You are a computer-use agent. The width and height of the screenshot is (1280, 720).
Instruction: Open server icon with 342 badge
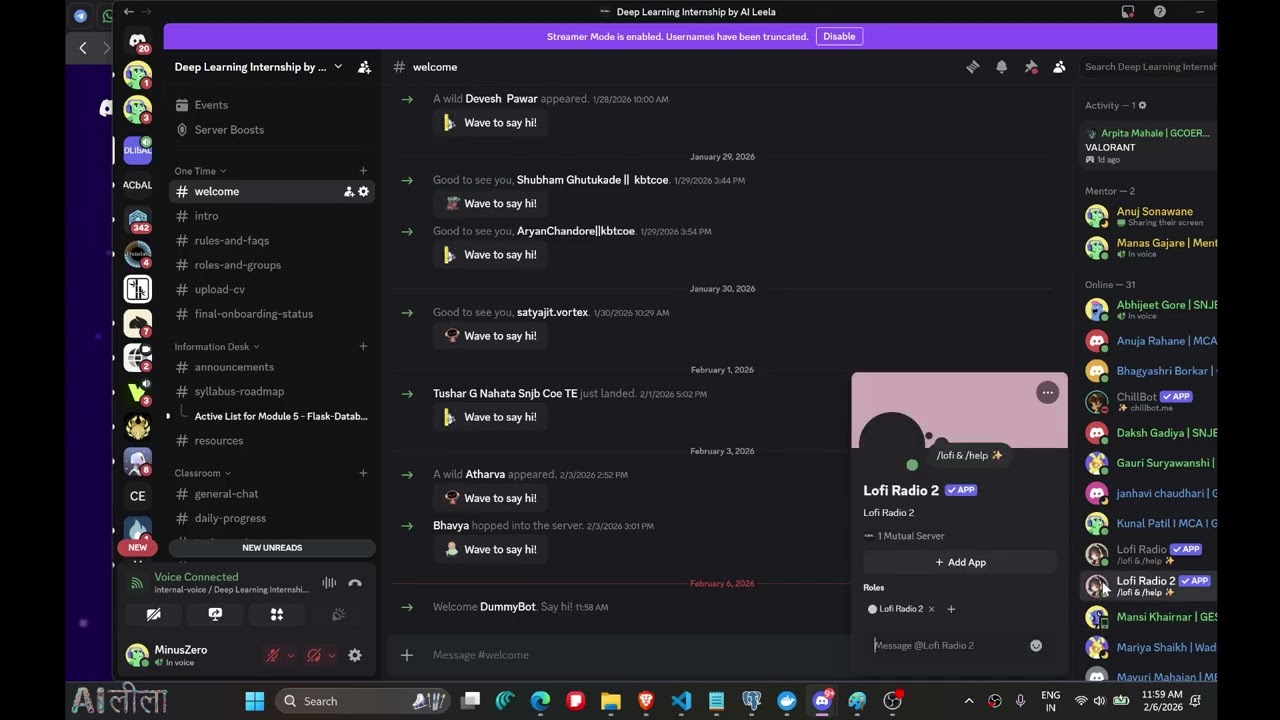tap(137, 219)
